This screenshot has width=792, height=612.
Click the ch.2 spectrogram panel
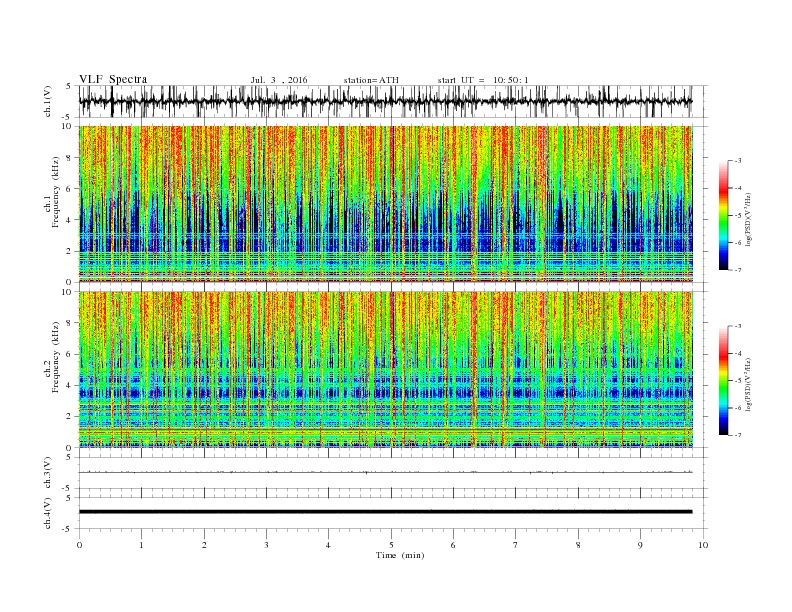(x=386, y=370)
